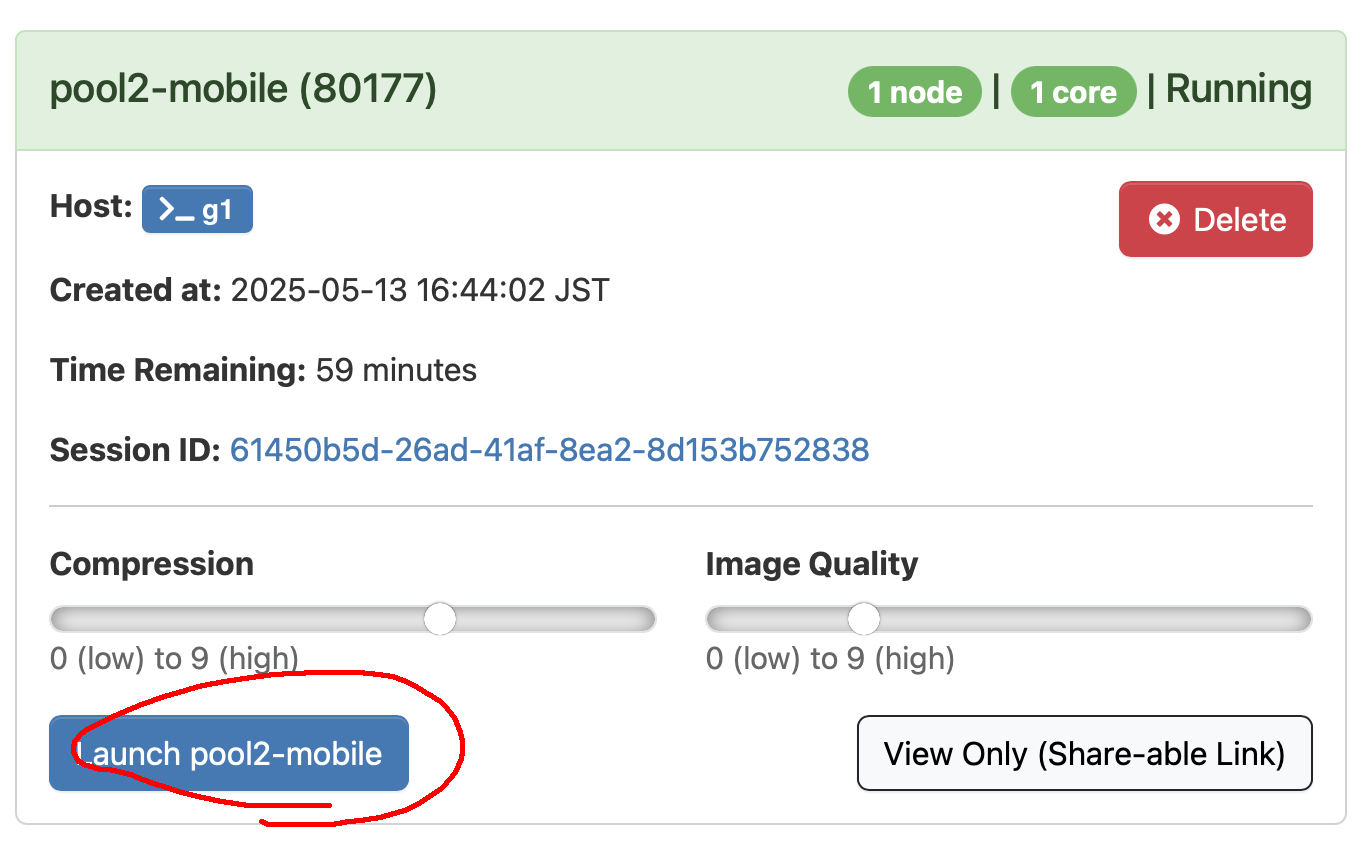This screenshot has height=842, width=1364.
Task: Click the Compression label
Action: tap(152, 564)
